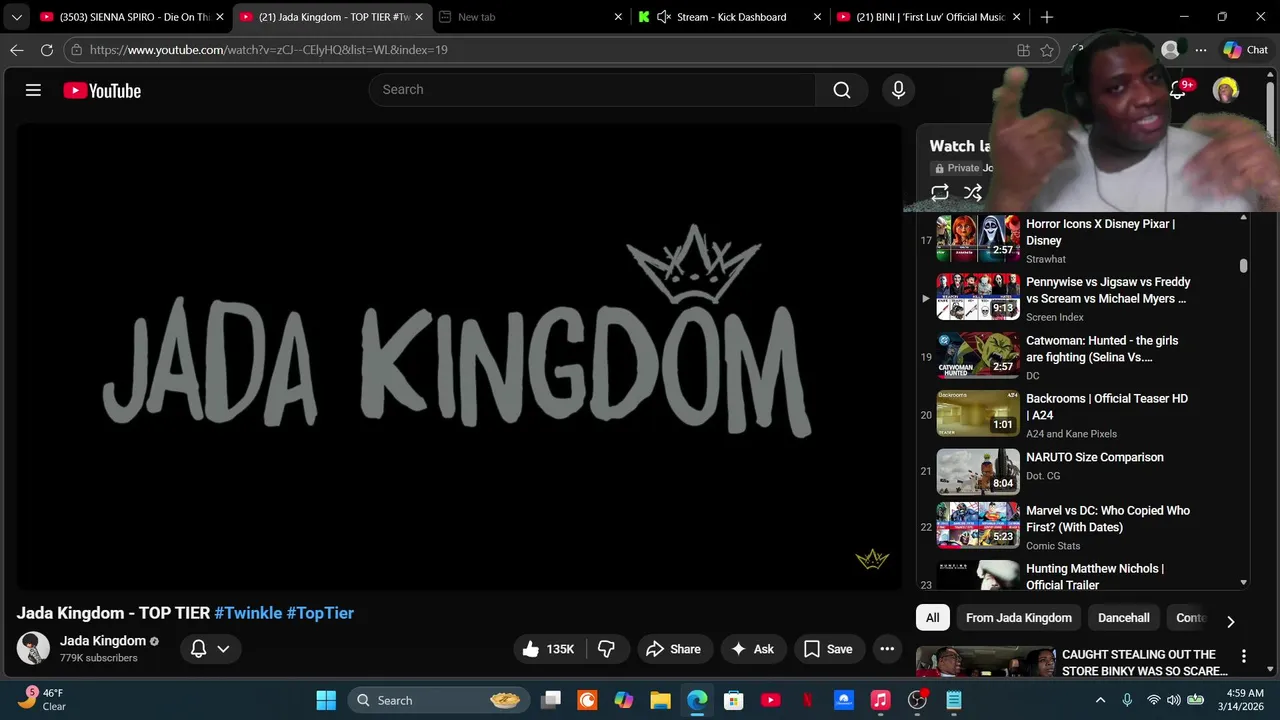
Task: Open a new browser tab
Action: (x=1046, y=17)
